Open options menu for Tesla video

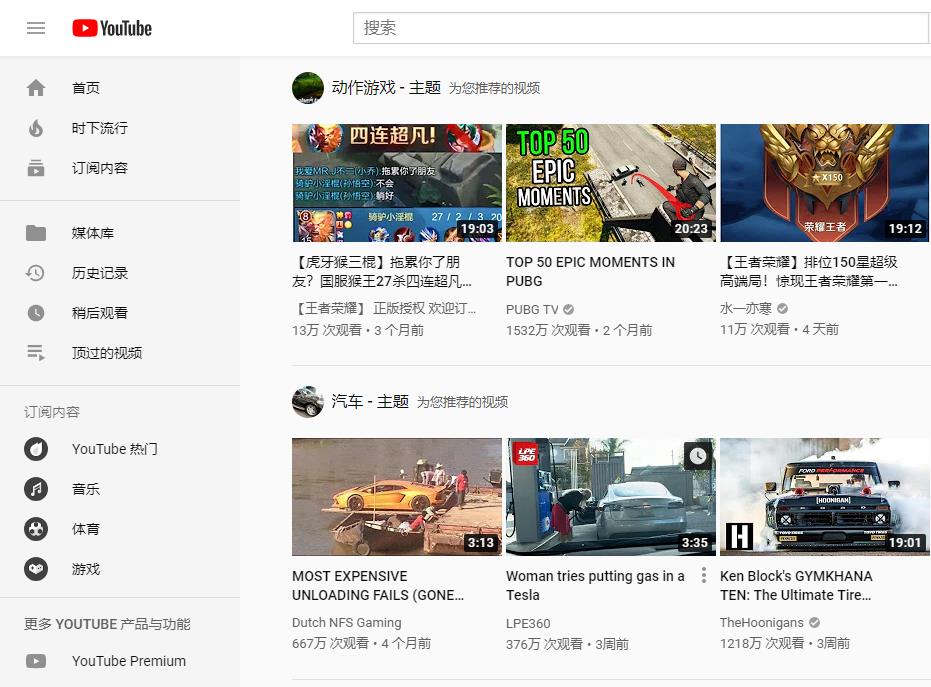pyautogui.click(x=704, y=576)
